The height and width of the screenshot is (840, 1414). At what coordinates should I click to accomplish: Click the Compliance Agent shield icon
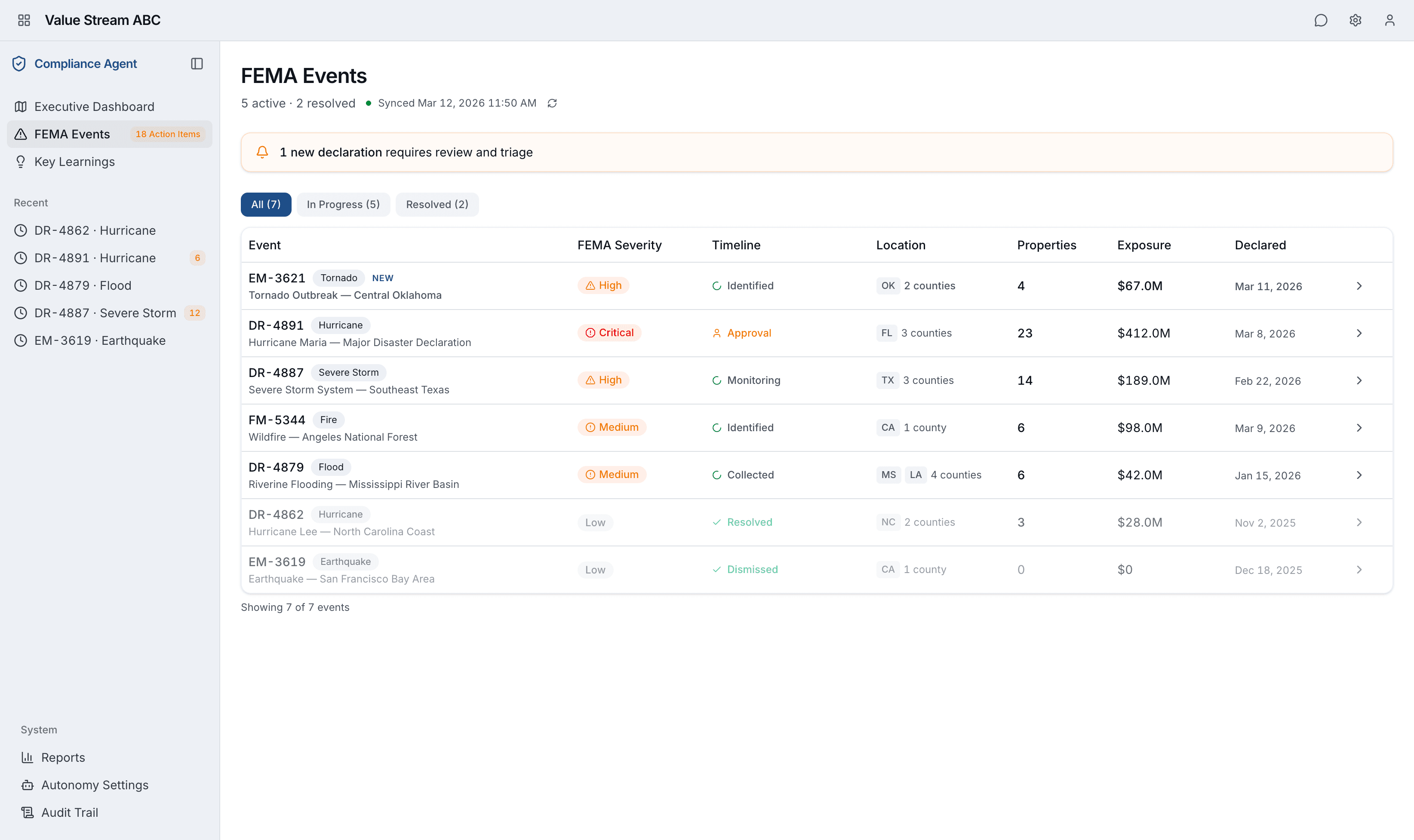pyautogui.click(x=19, y=63)
